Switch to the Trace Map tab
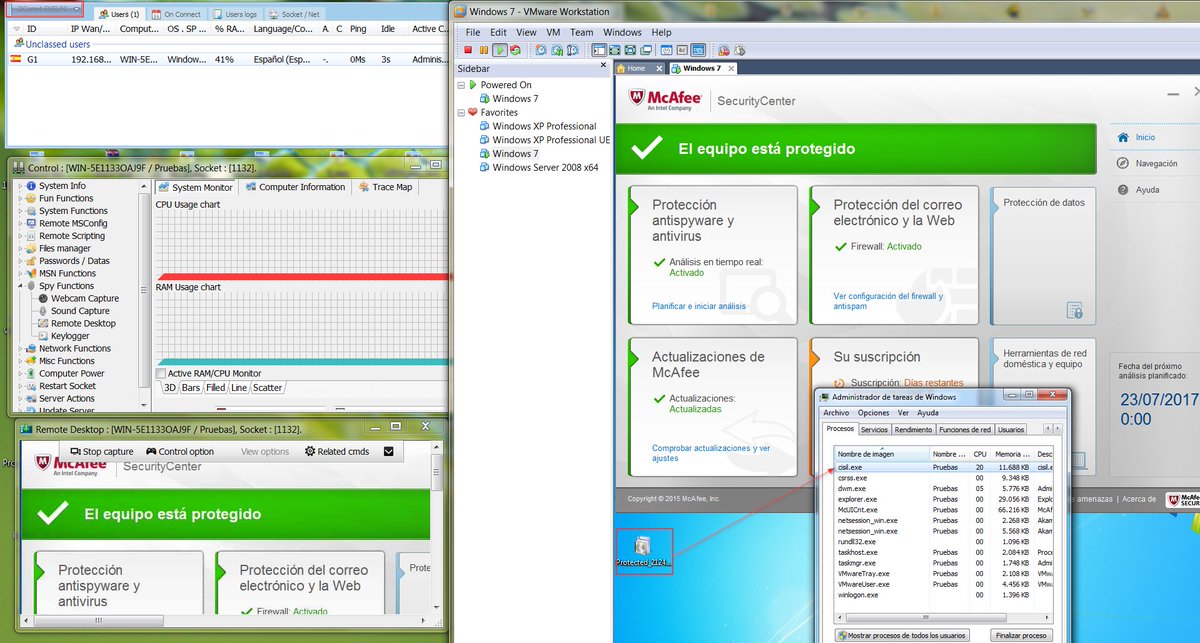The height and width of the screenshot is (643, 1200). pyautogui.click(x=385, y=187)
